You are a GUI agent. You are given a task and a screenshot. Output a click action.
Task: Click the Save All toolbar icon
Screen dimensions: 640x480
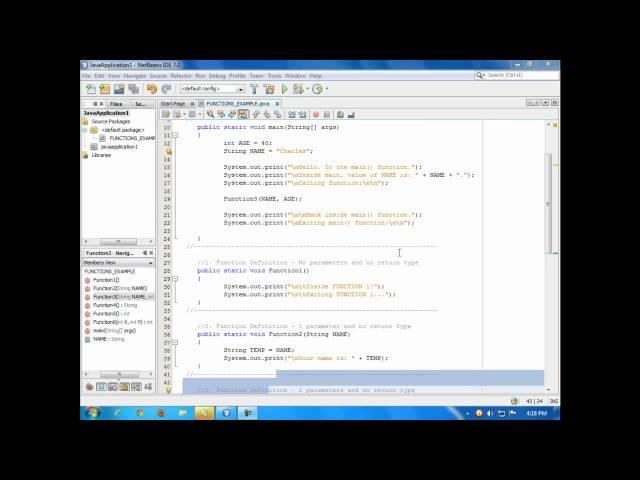click(x=133, y=89)
